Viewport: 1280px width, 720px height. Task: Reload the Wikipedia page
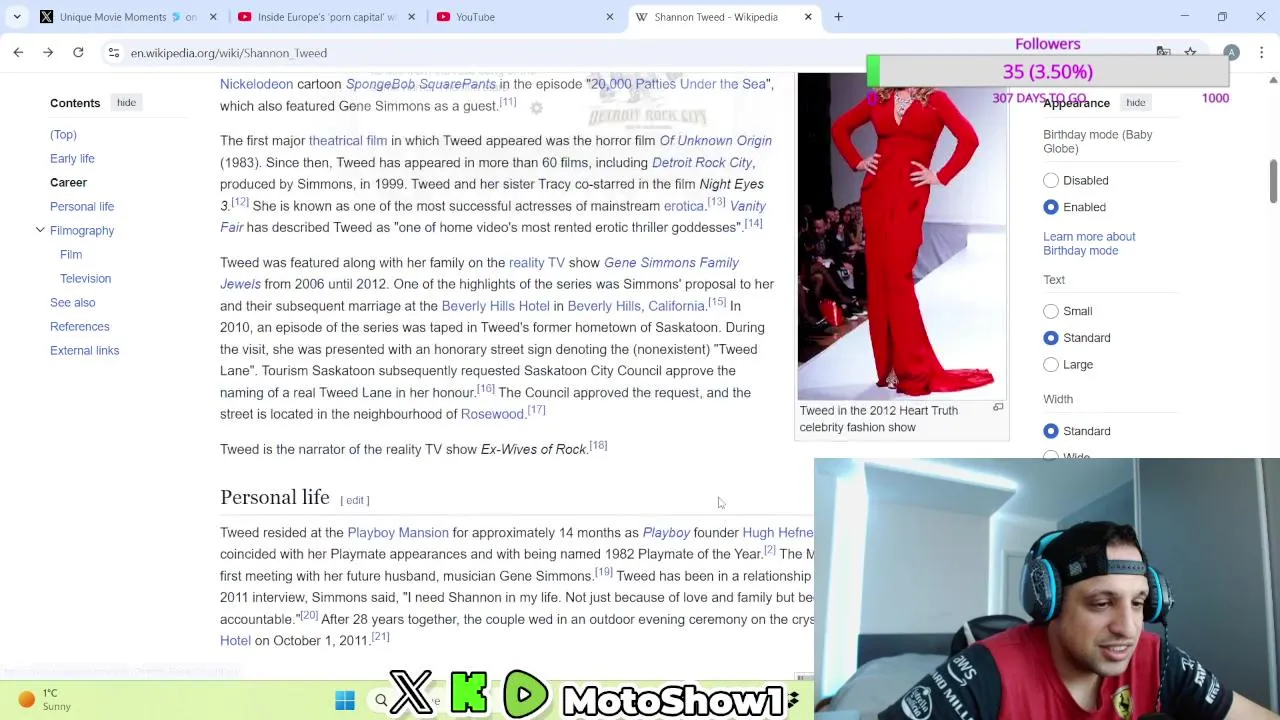[78, 52]
